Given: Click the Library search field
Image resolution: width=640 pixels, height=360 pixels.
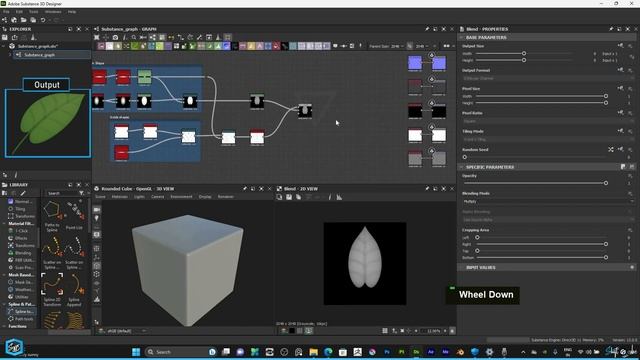Looking at the screenshot, I should tap(62, 193).
